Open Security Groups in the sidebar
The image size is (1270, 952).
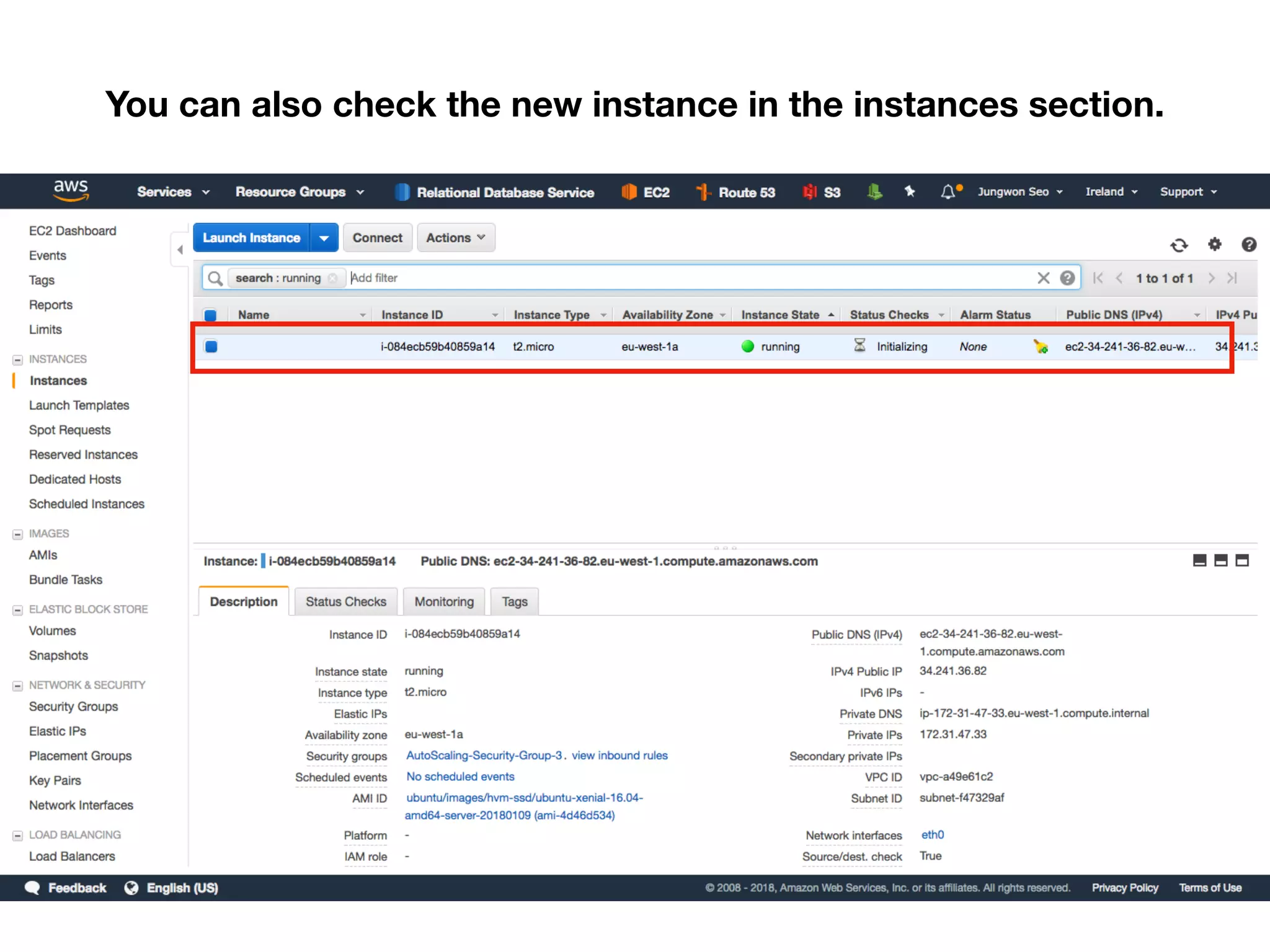coord(73,707)
